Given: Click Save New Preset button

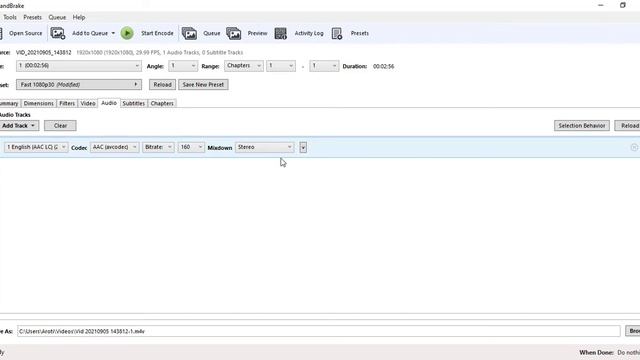Looking at the screenshot, I should pyautogui.click(x=203, y=84).
